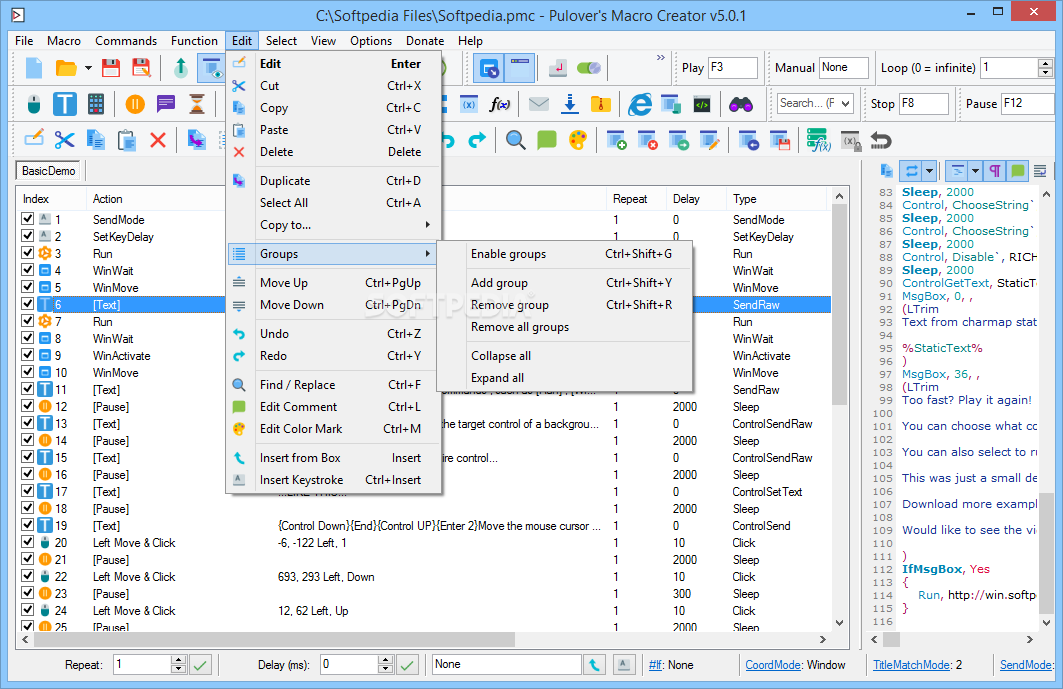Image resolution: width=1063 pixels, height=689 pixels.
Task: Click the purple Message Box icon
Action: [x=165, y=104]
